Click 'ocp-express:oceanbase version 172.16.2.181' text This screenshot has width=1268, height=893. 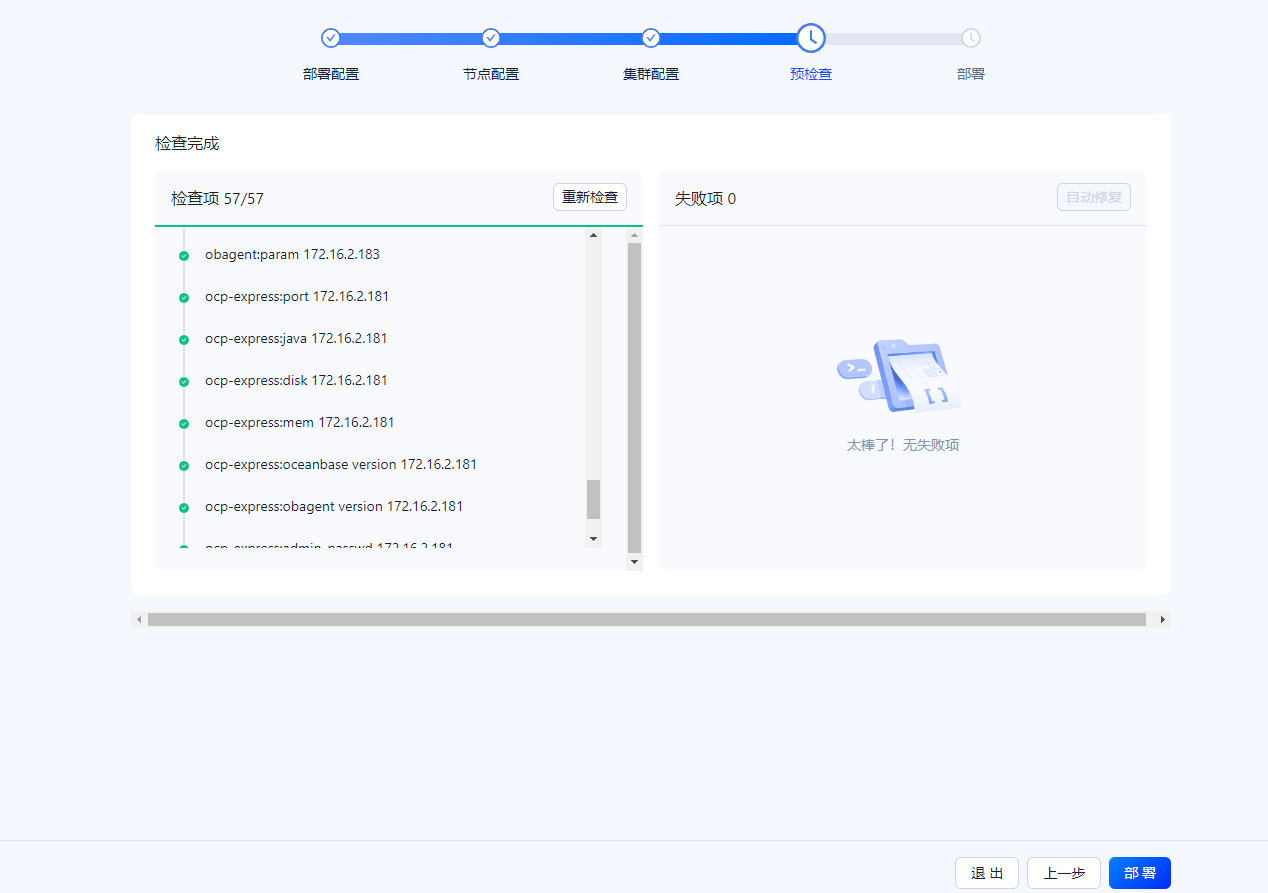pyautogui.click(x=341, y=464)
